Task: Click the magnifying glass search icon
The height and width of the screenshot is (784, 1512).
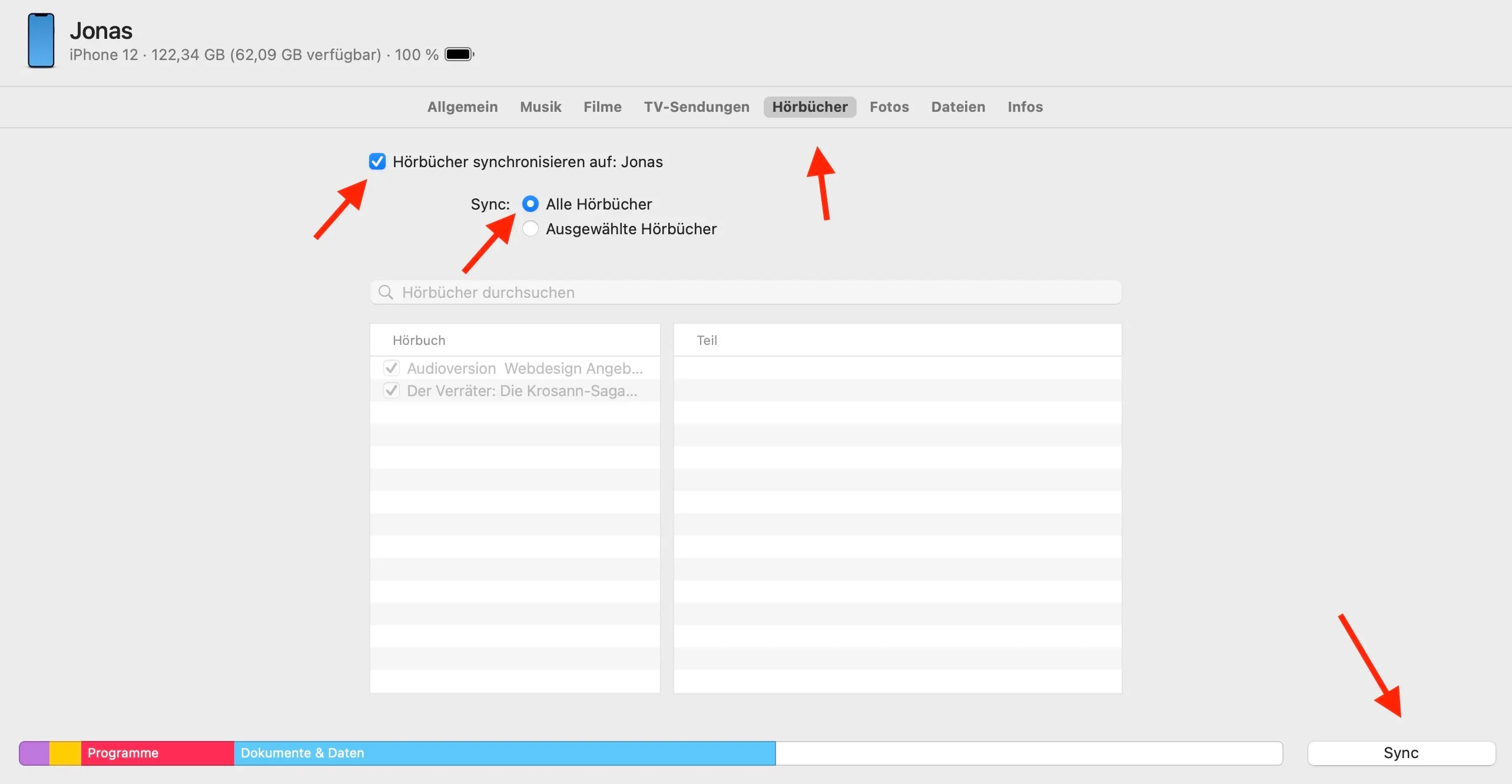Action: pyautogui.click(x=386, y=293)
